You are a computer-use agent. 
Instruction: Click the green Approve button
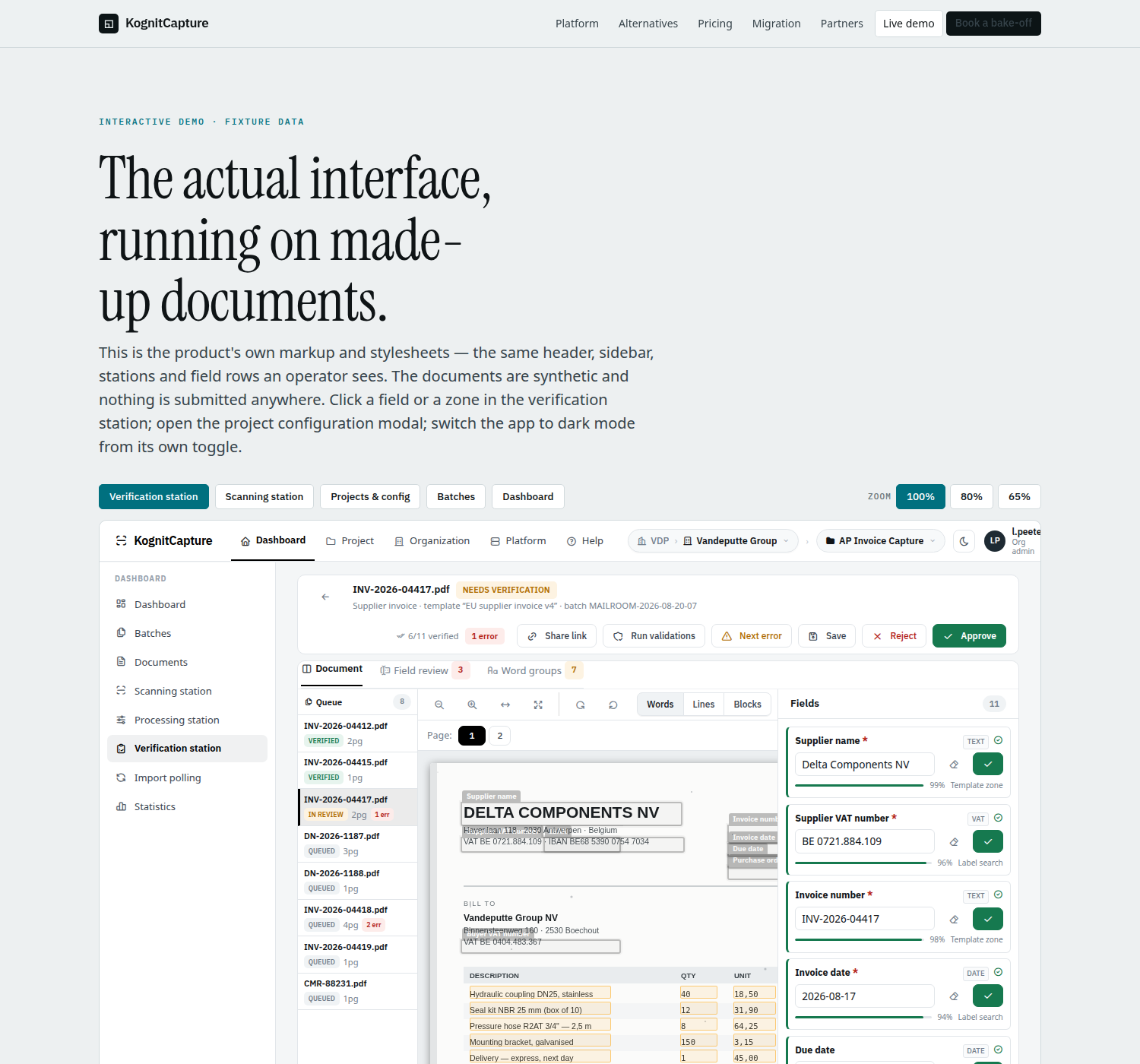point(969,636)
